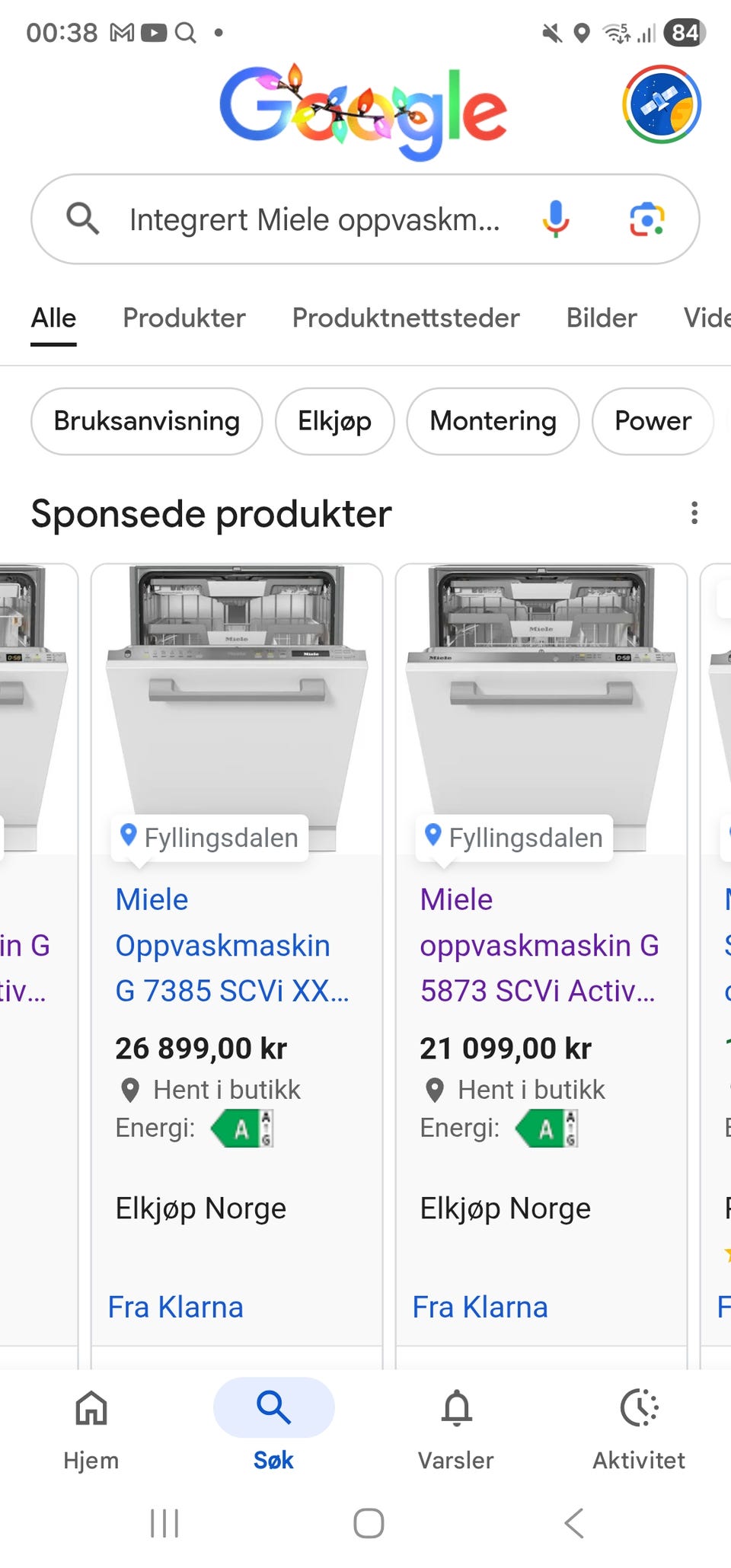Open Android recent apps button
The width and height of the screenshot is (731, 1568).
[164, 1523]
